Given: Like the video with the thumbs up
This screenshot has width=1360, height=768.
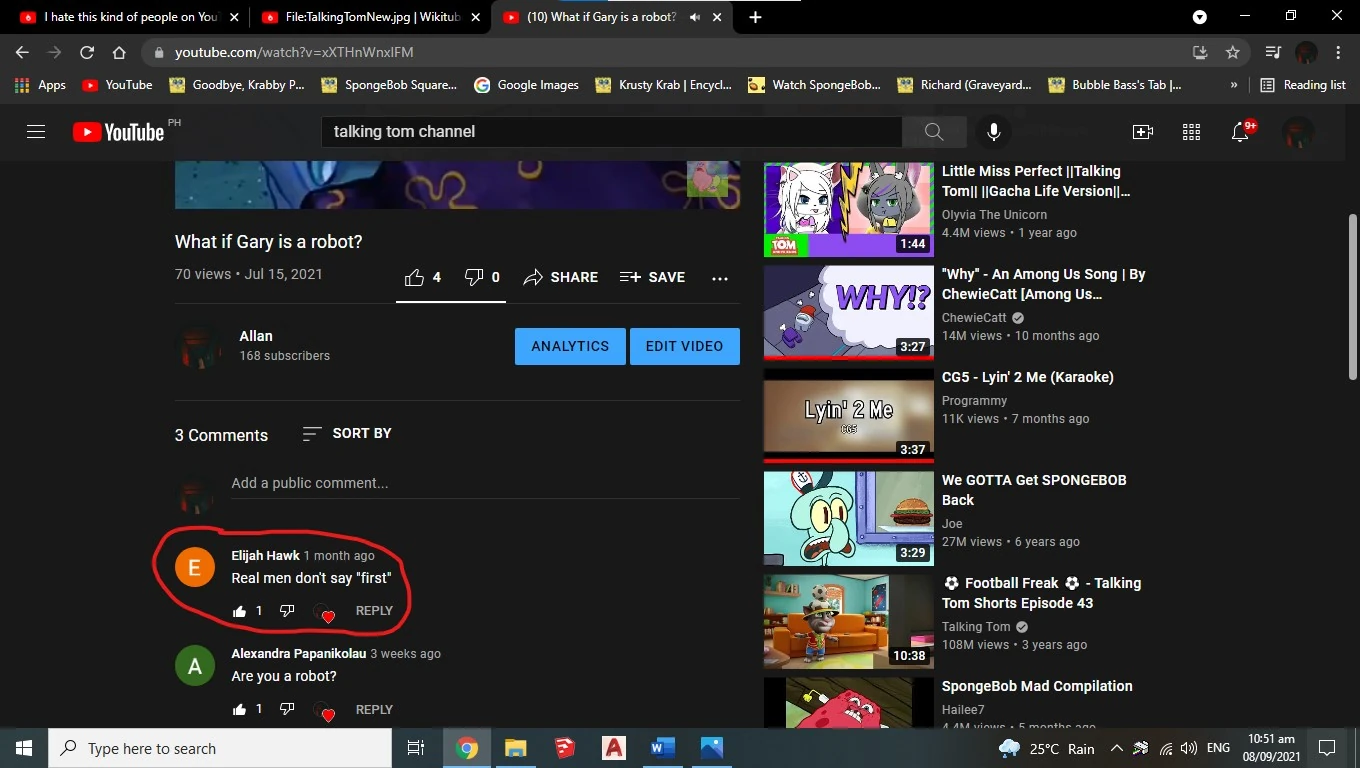Looking at the screenshot, I should click(414, 277).
